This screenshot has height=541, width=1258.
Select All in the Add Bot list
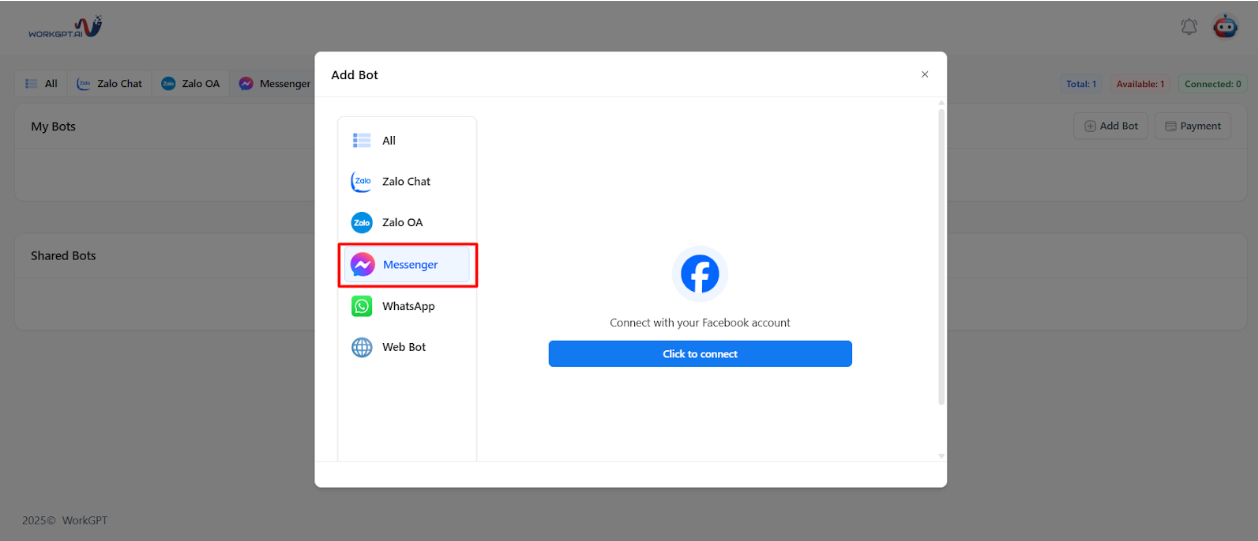388,141
